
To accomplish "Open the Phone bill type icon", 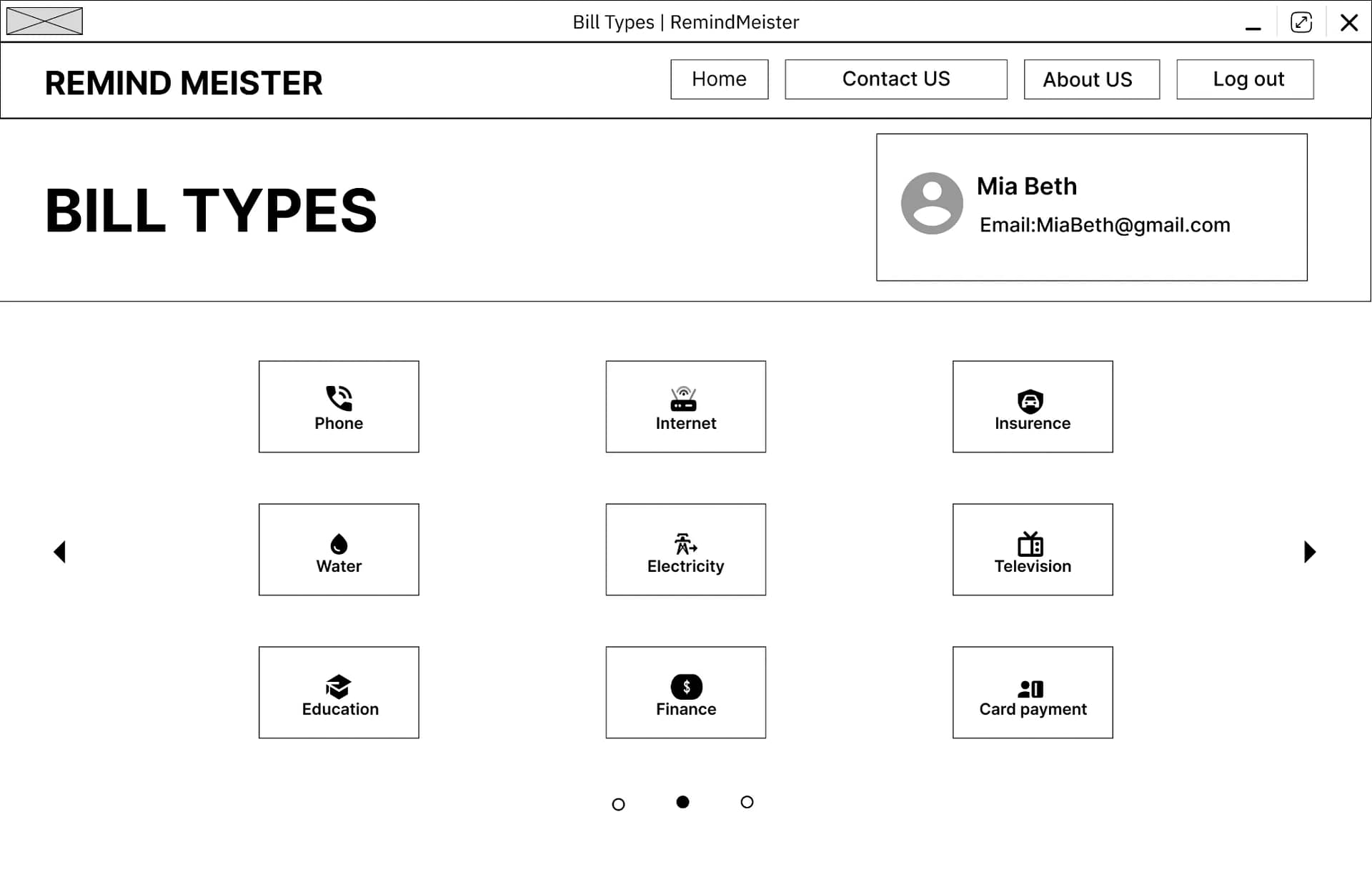I will (339, 398).
